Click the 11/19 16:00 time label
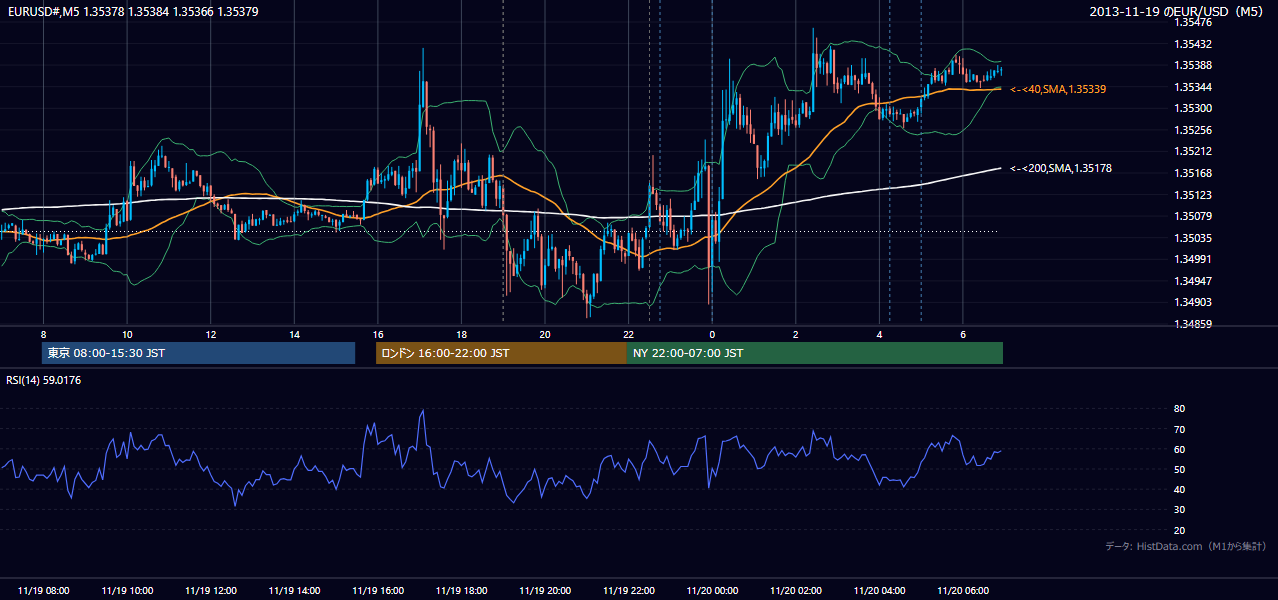1278x600 pixels. (x=378, y=591)
